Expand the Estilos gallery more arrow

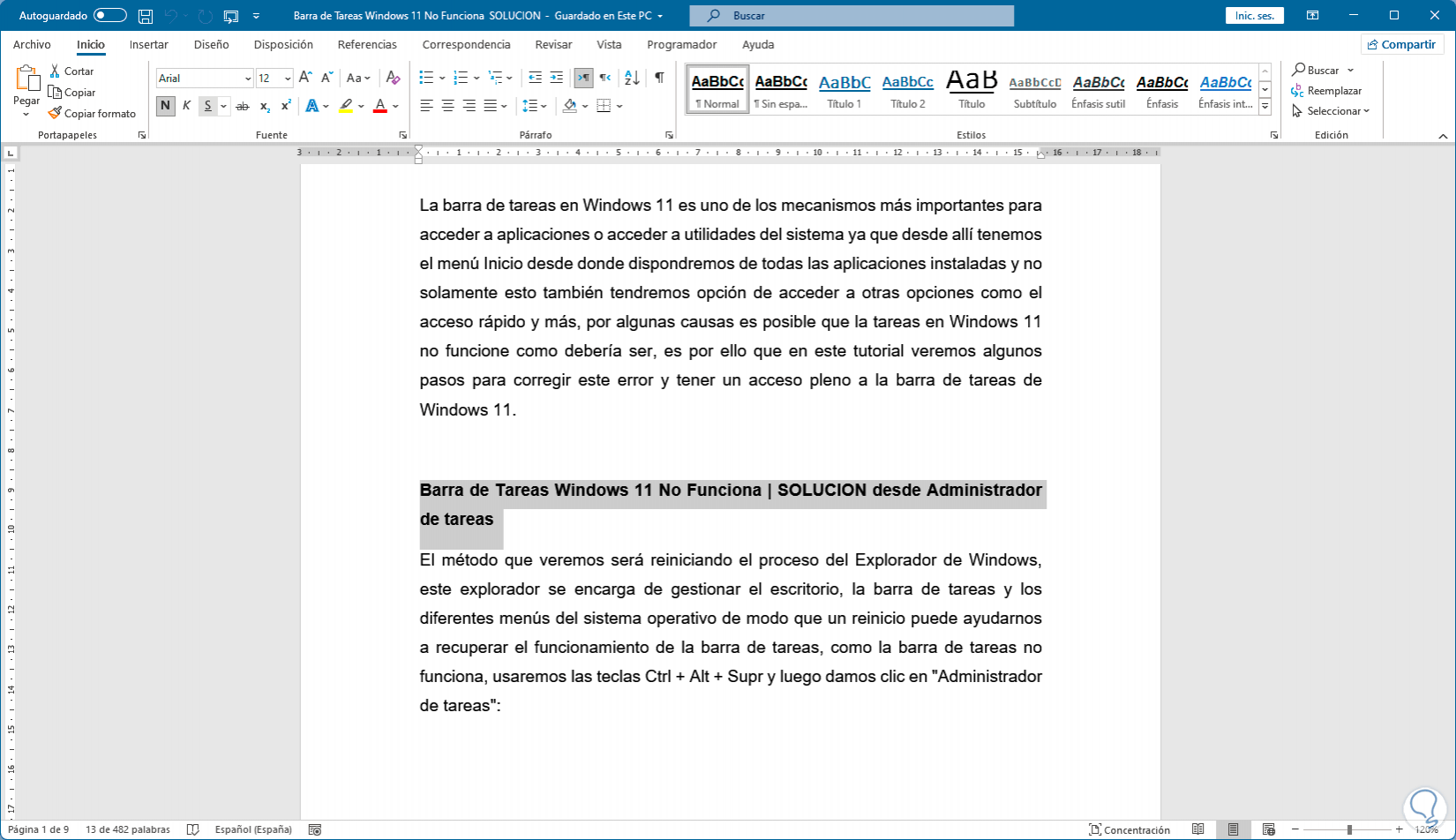click(x=1265, y=107)
